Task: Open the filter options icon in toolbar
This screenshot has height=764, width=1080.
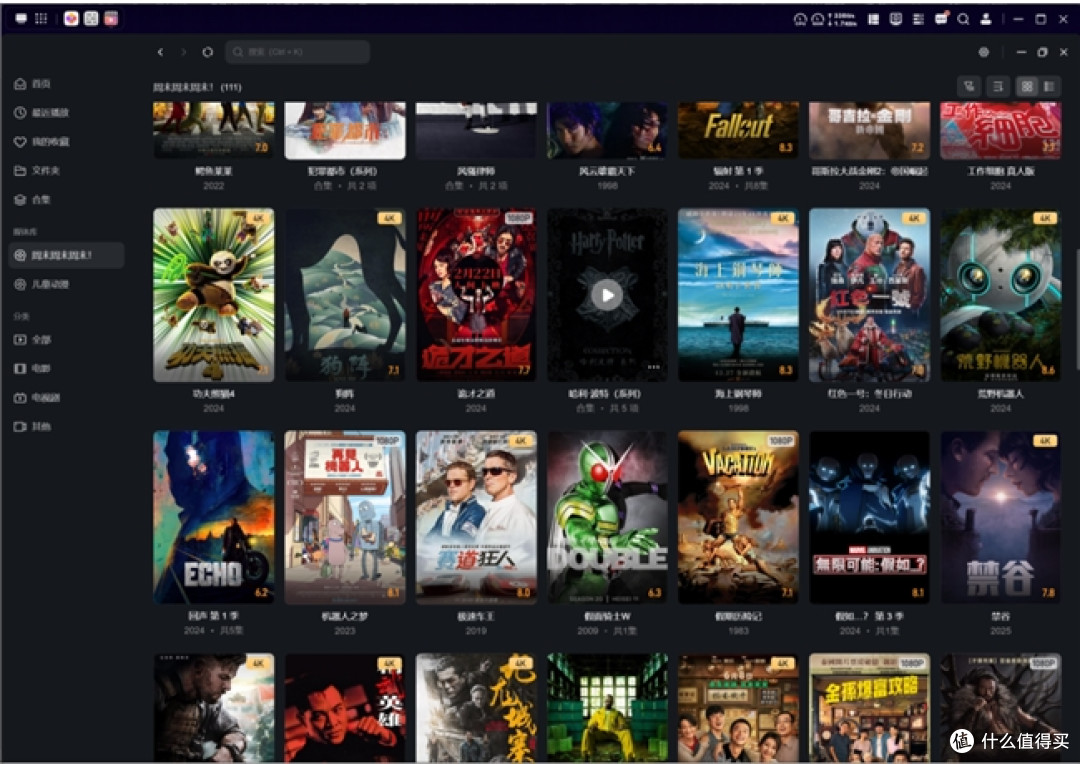Action: coord(970,87)
